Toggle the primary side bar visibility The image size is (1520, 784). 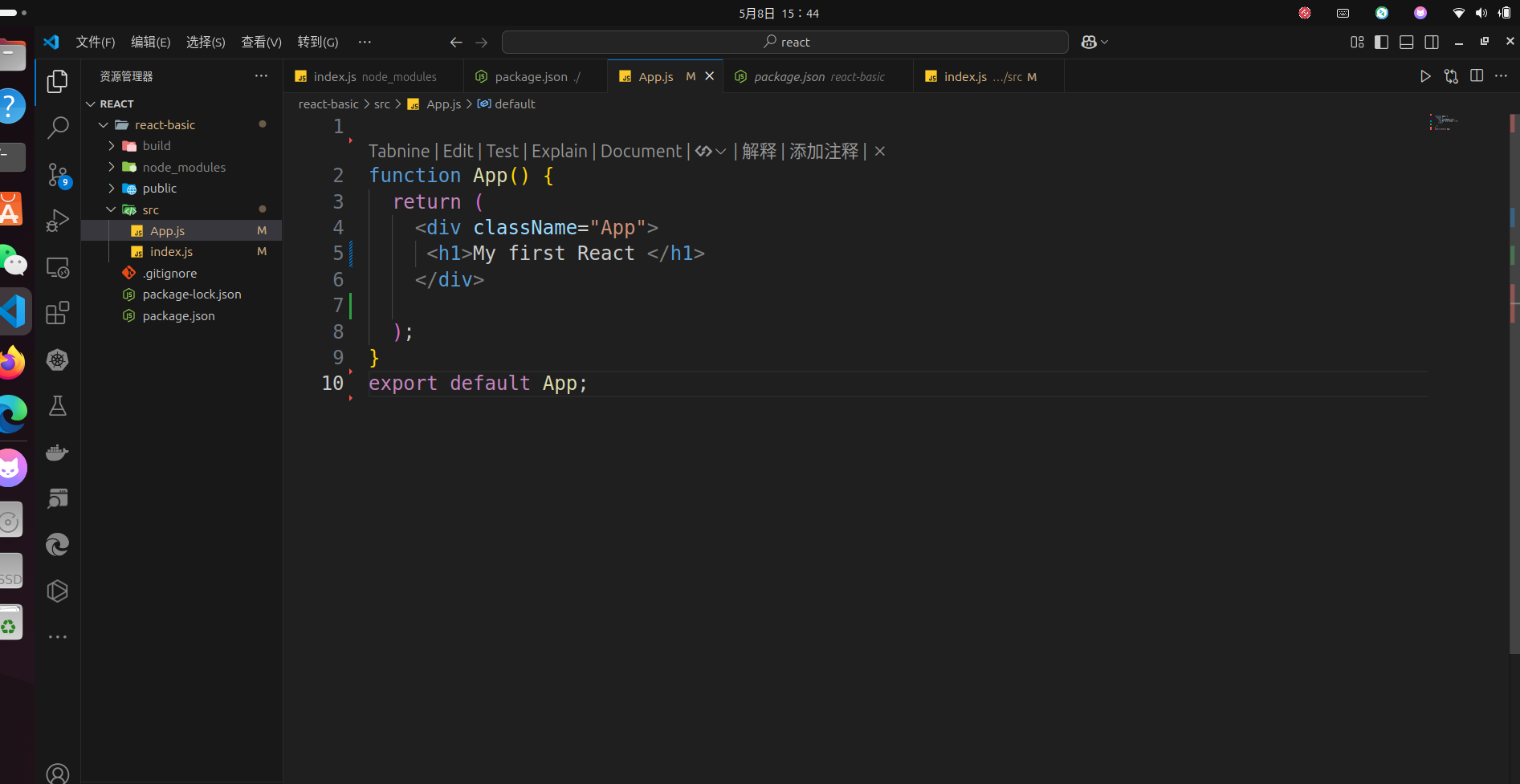point(1381,42)
